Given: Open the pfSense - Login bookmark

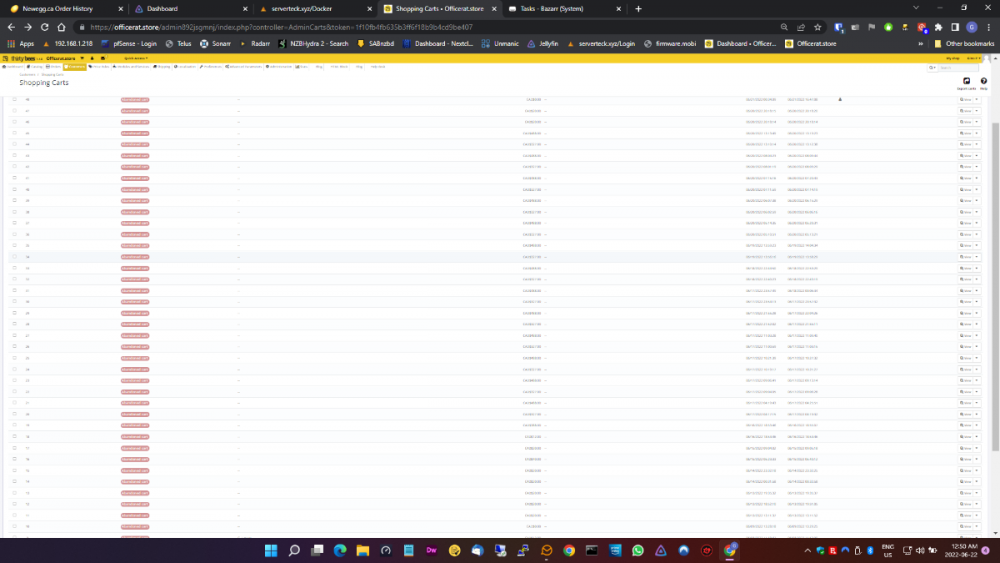Looking at the screenshot, I should pyautogui.click(x=129, y=44).
